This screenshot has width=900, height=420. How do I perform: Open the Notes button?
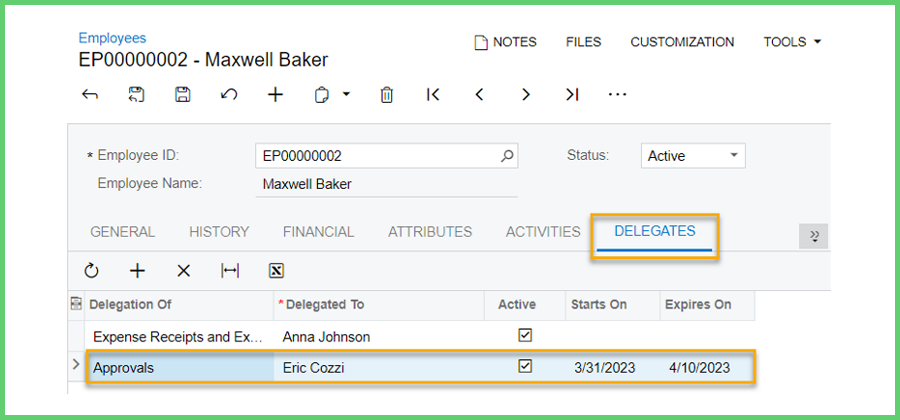pos(505,42)
